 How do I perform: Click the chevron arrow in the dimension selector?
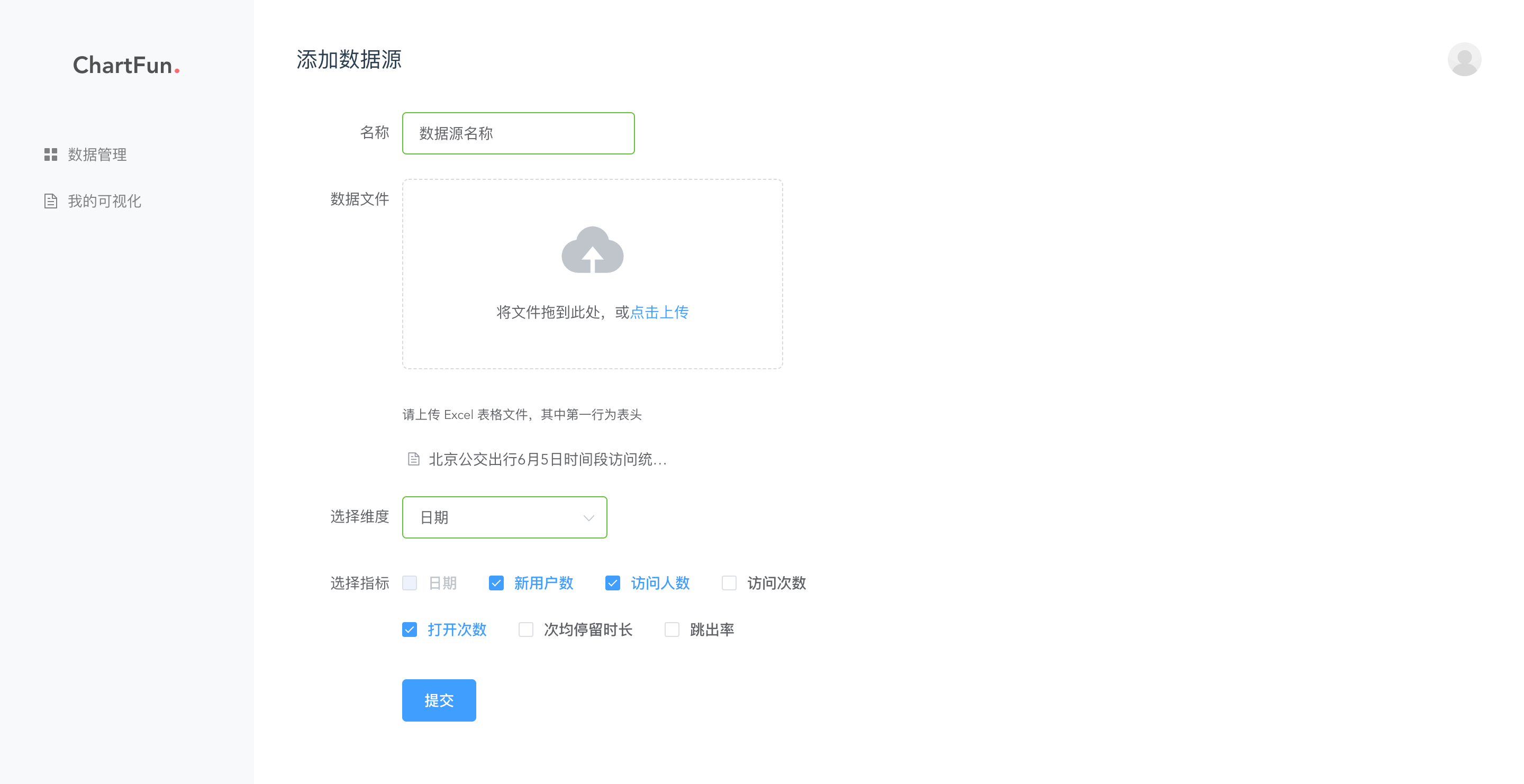click(588, 517)
